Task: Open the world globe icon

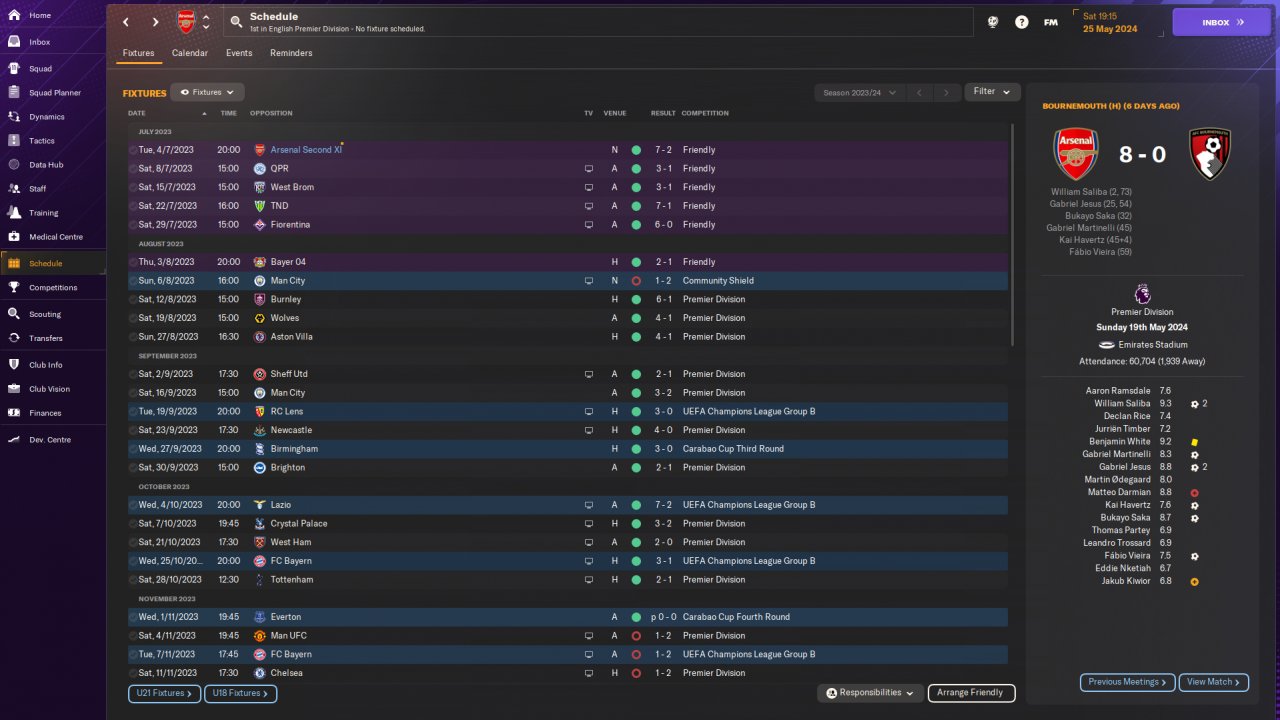Action: [993, 22]
